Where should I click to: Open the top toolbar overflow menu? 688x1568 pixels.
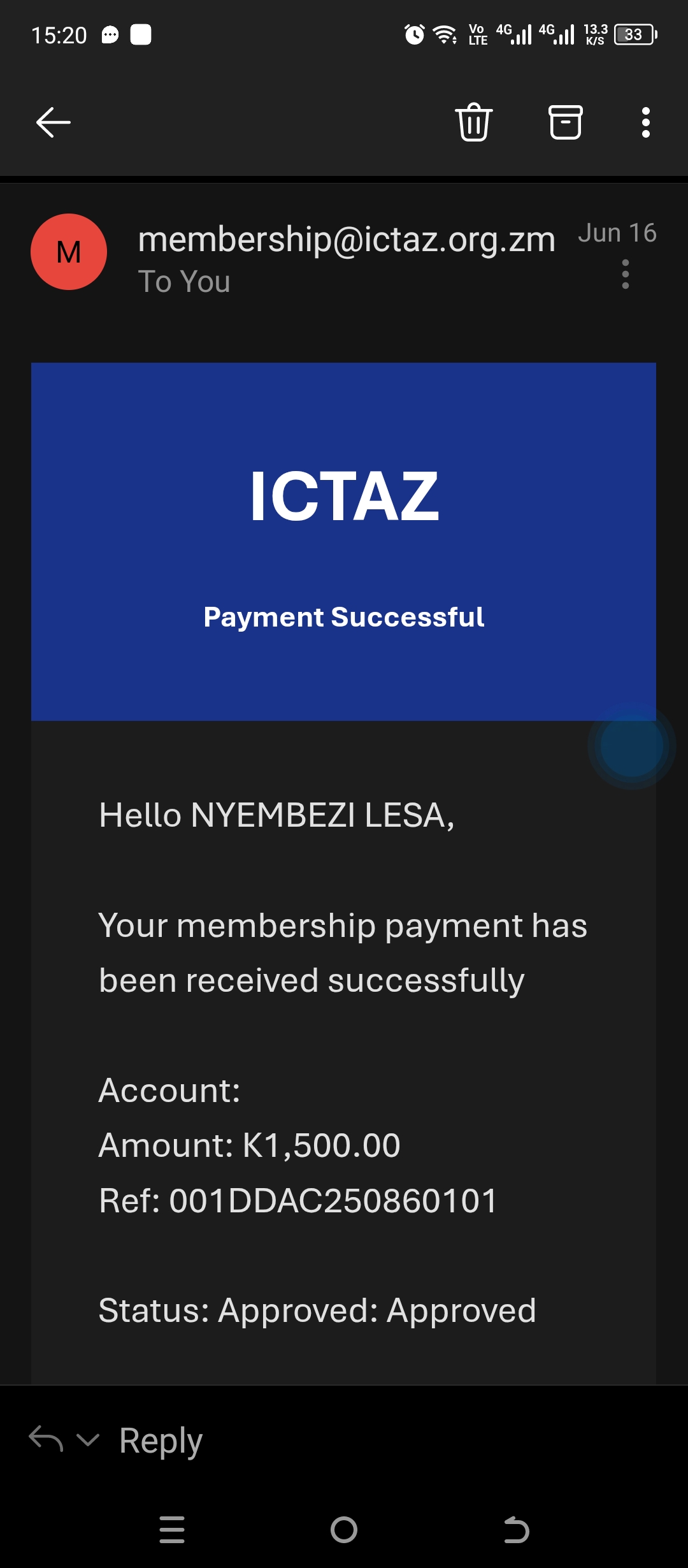[x=646, y=122]
